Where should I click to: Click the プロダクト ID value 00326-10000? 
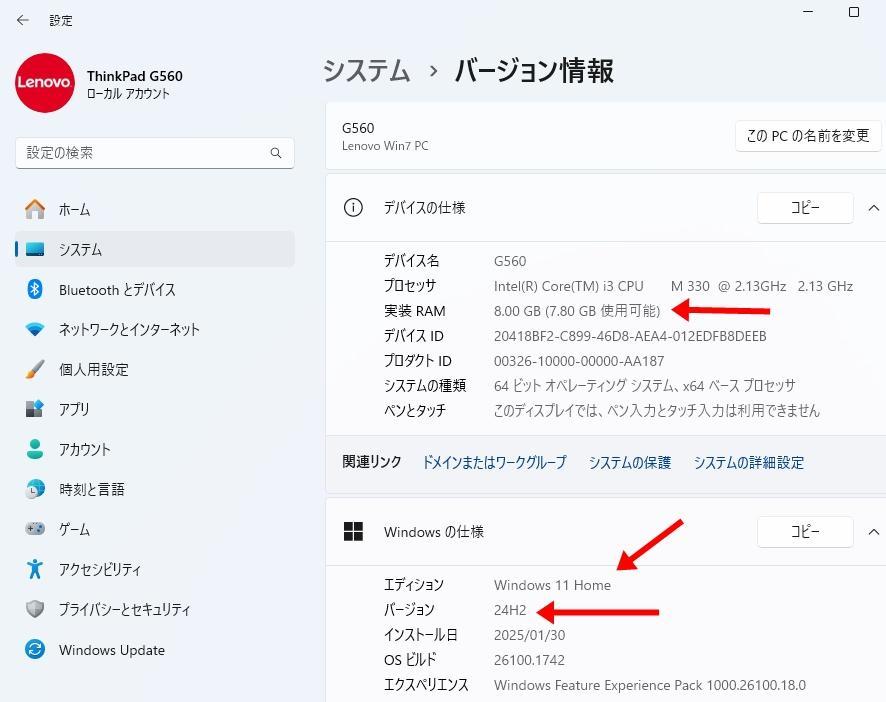pos(579,361)
